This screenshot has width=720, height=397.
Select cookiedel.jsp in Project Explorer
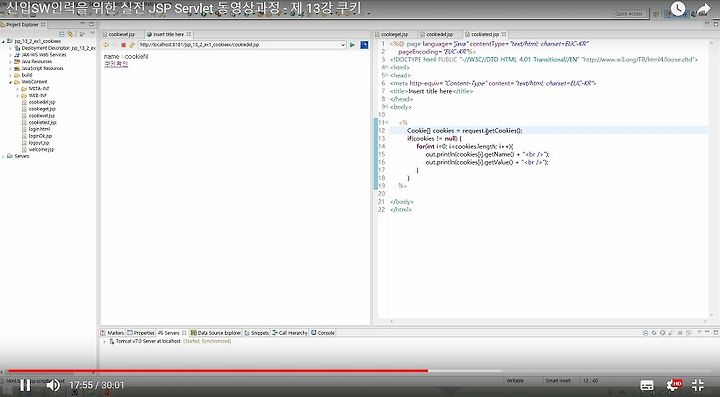42,102
